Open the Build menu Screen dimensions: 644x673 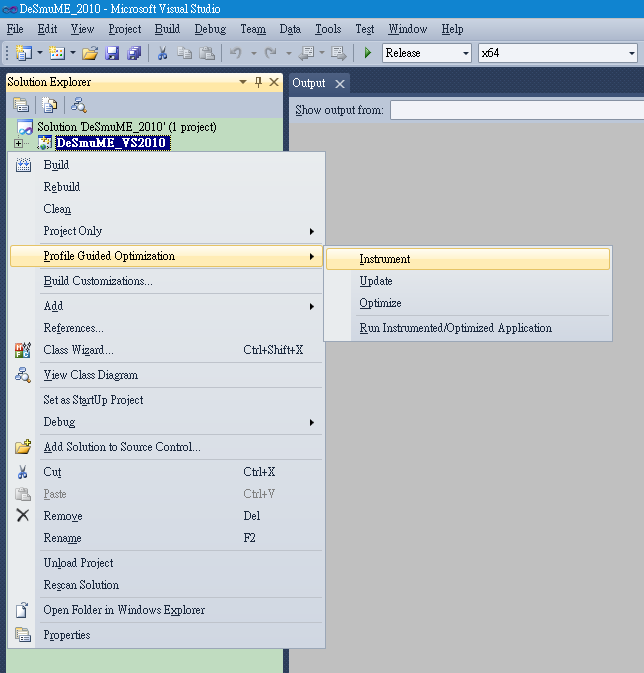coord(167,29)
